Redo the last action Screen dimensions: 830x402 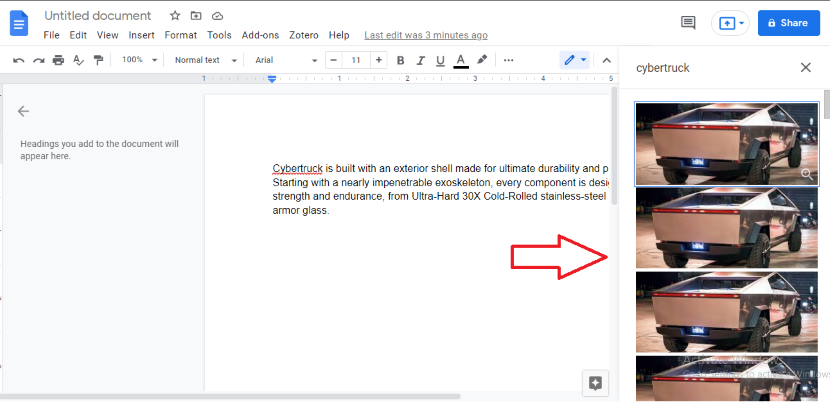click(39, 60)
